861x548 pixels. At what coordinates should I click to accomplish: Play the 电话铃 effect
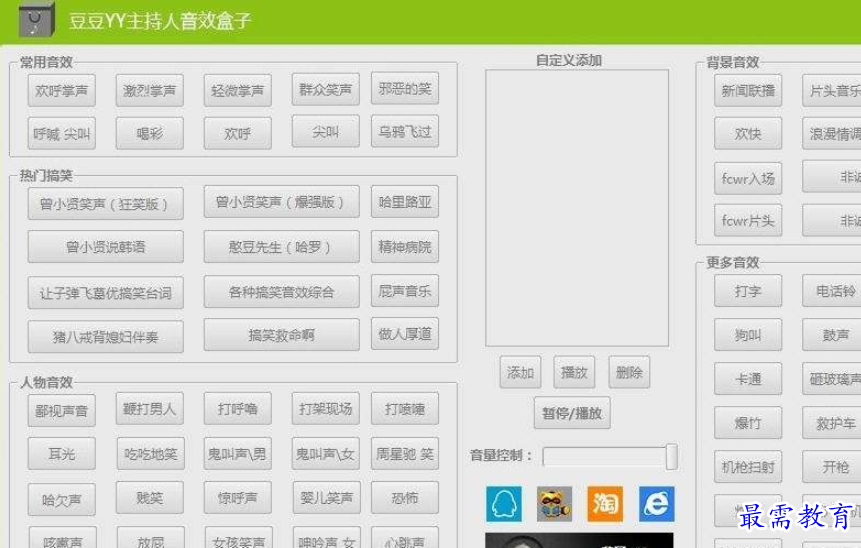[x=831, y=290]
